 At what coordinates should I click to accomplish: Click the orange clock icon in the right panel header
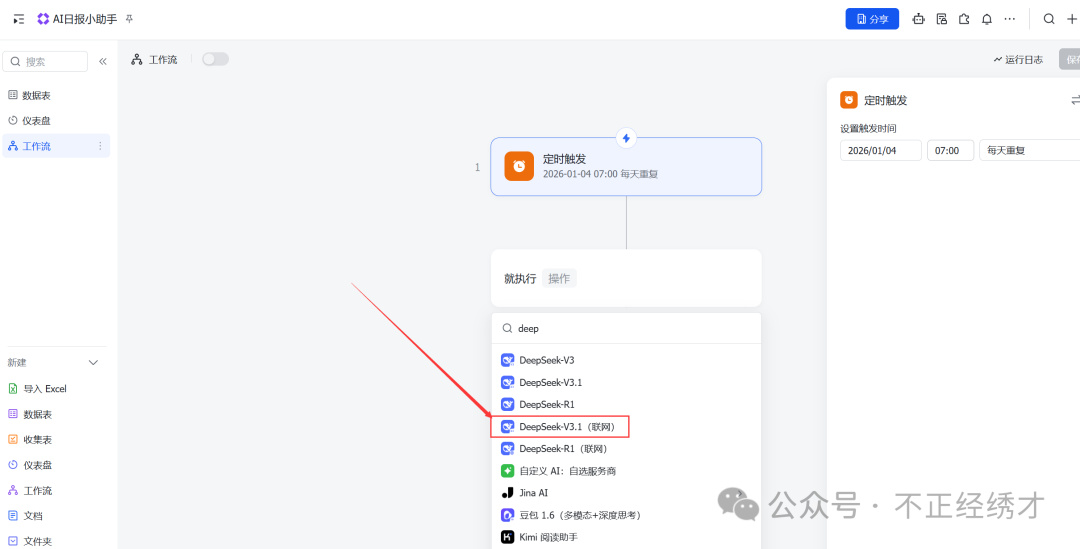[849, 101]
